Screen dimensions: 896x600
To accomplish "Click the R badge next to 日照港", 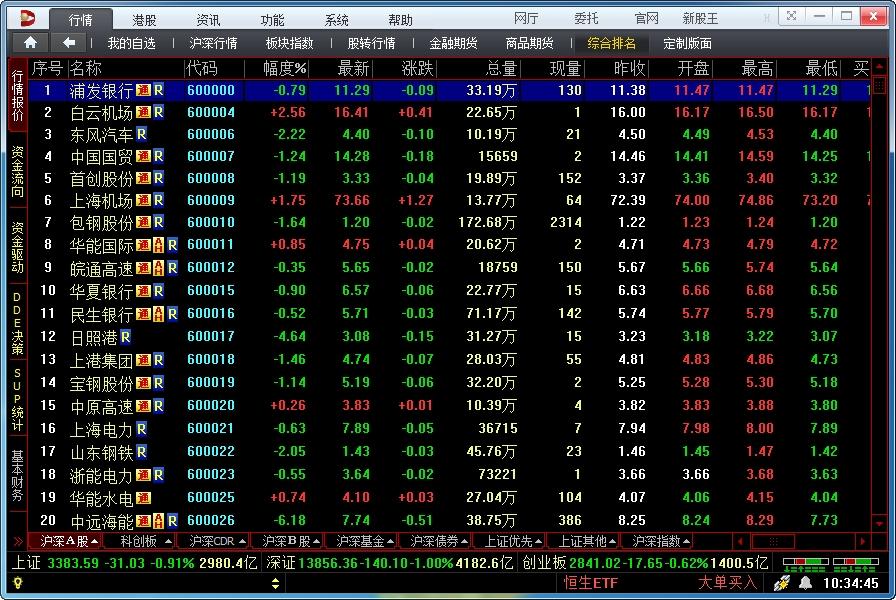I will (125, 337).
